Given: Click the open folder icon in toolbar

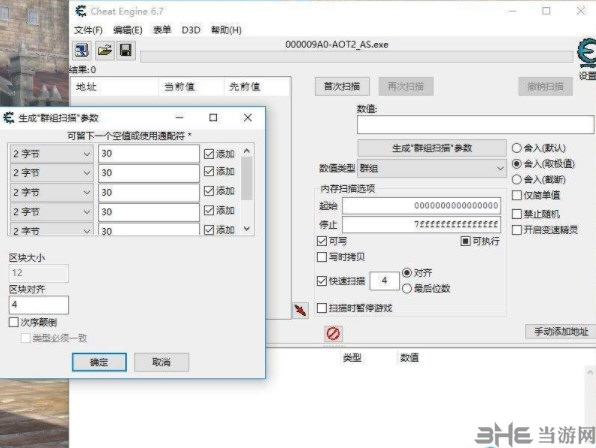Looking at the screenshot, I should [x=105, y=50].
